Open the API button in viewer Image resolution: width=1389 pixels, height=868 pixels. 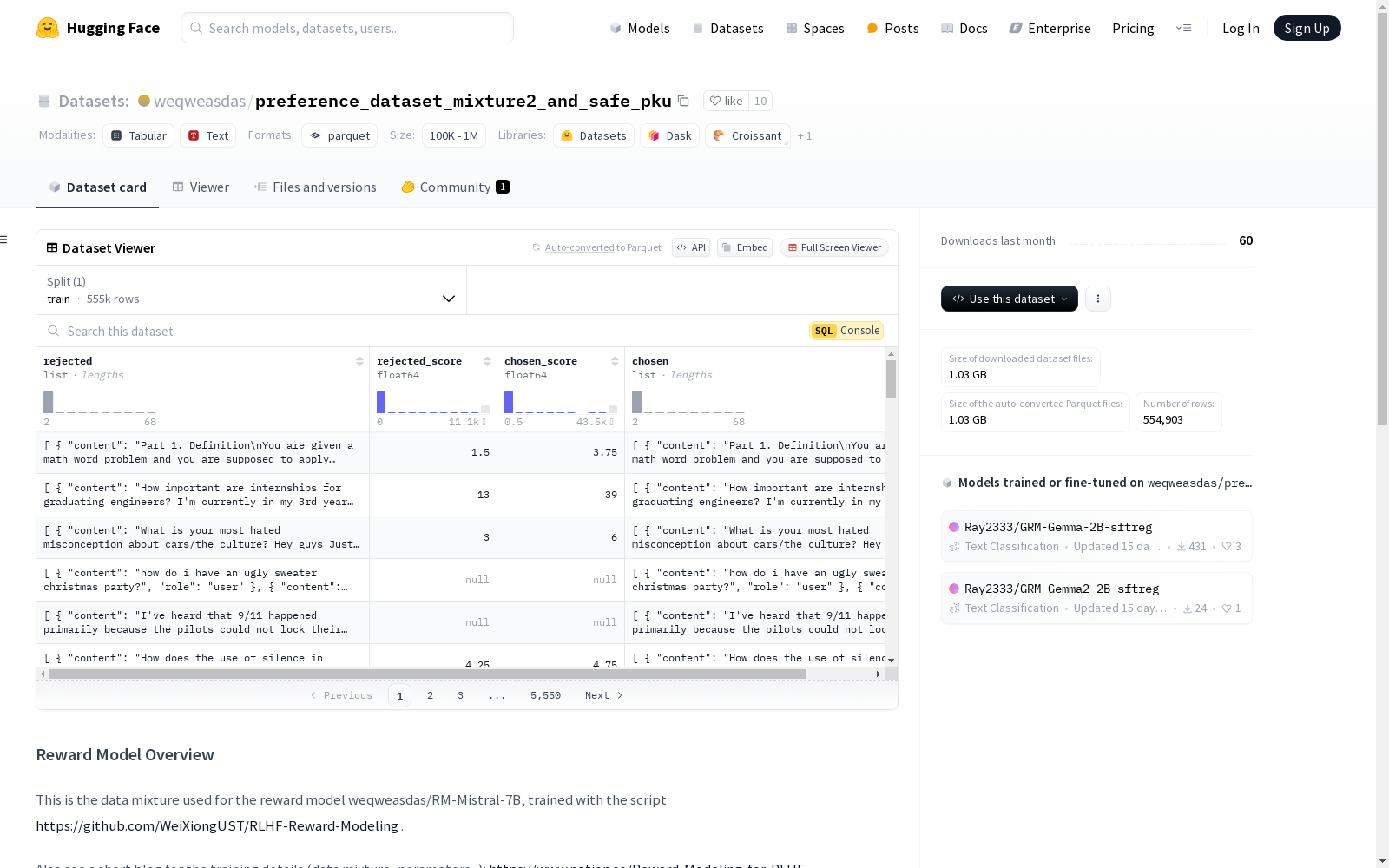691,247
